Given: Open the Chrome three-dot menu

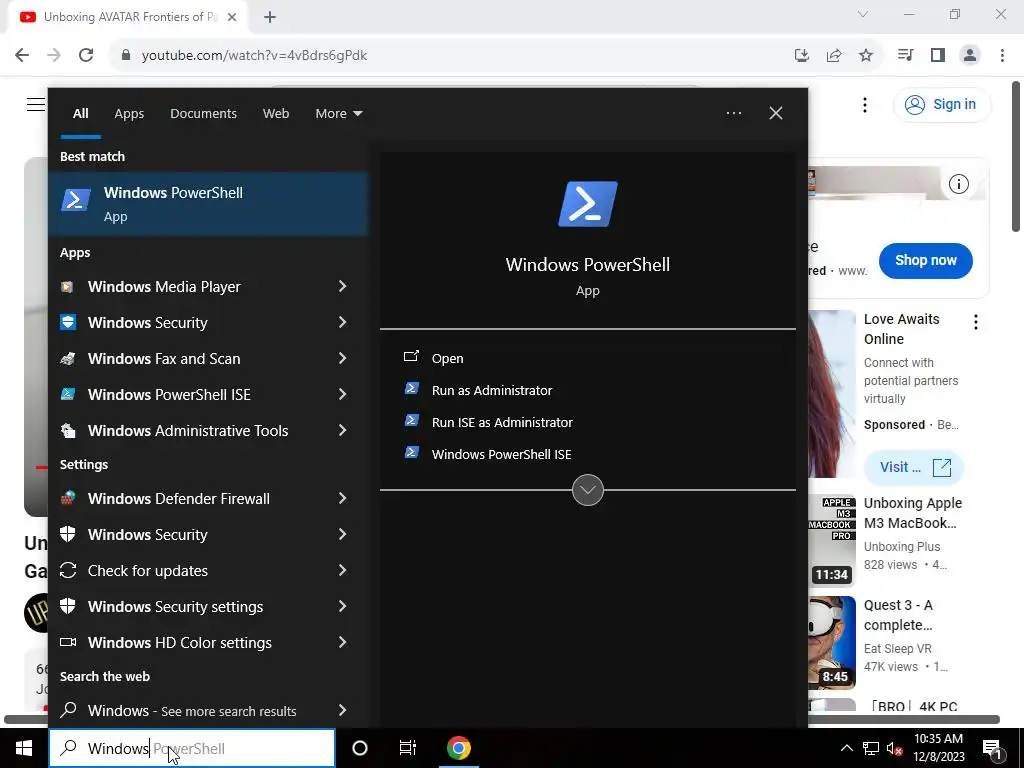Looking at the screenshot, I should [x=1002, y=56].
